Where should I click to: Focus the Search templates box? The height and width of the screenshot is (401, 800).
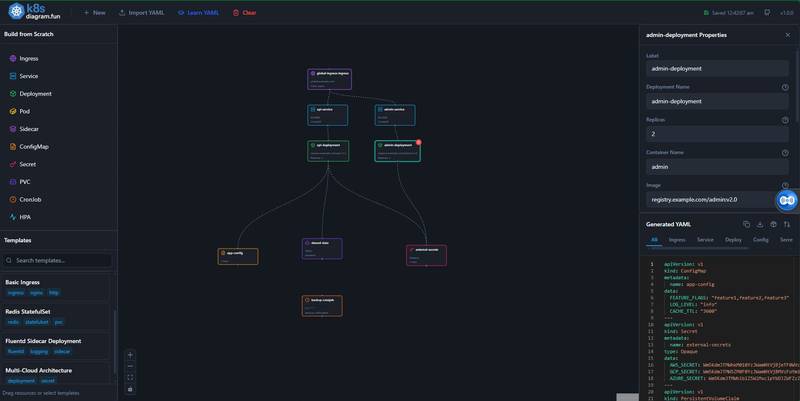(57, 261)
